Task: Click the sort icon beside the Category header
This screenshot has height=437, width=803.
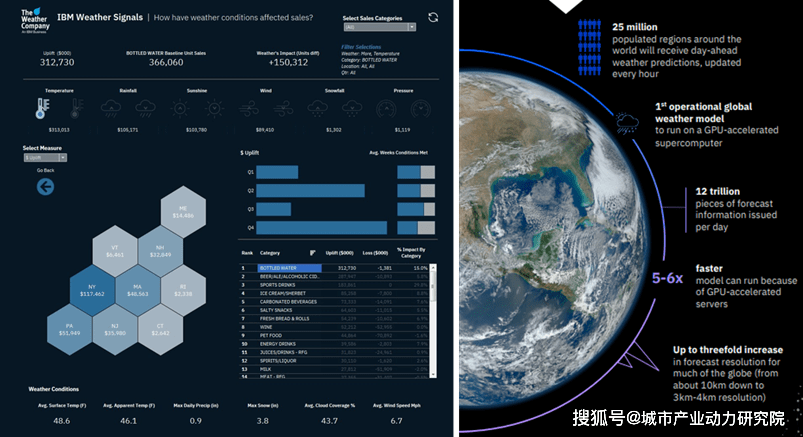Action: click(313, 254)
